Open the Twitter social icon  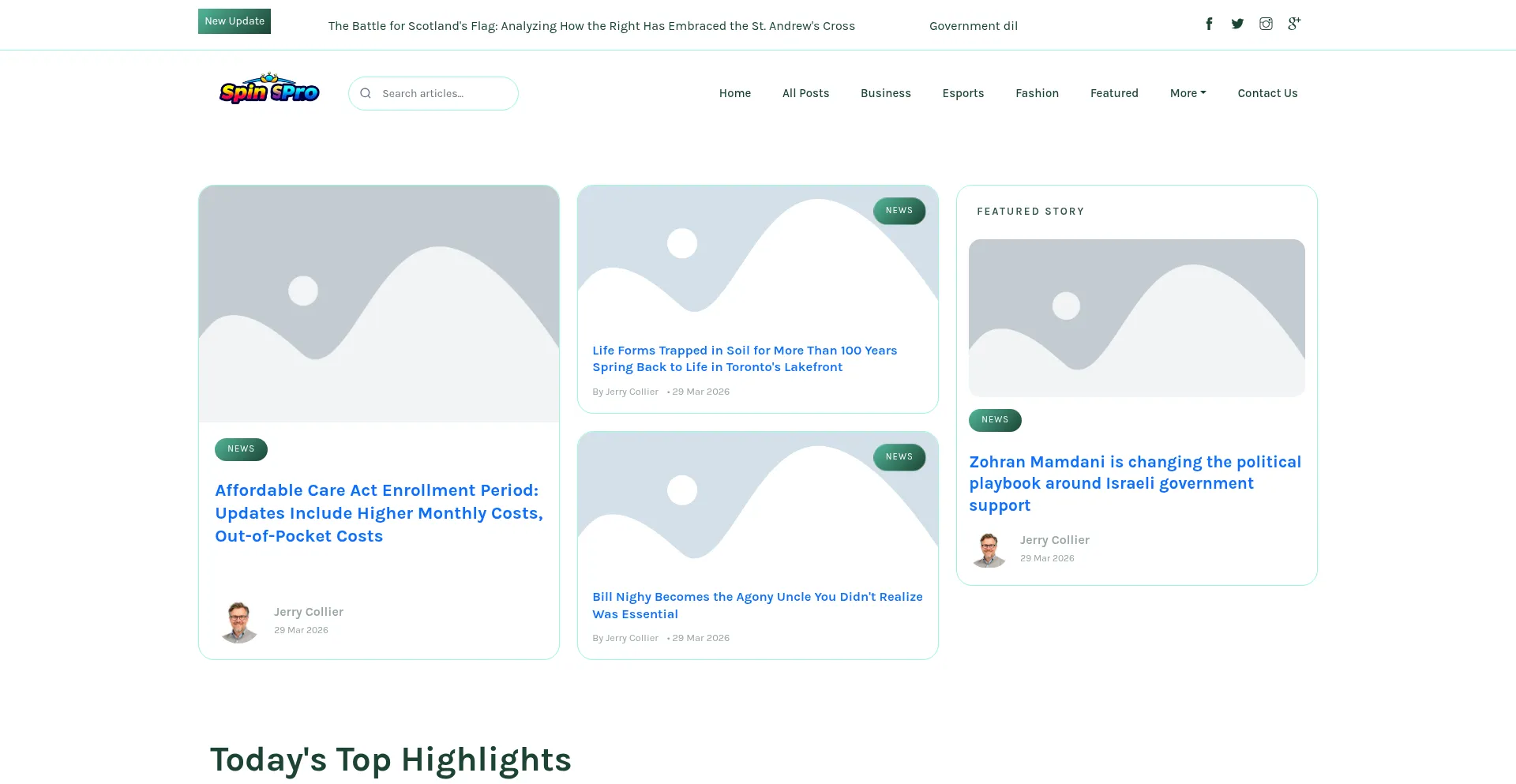[x=1237, y=24]
